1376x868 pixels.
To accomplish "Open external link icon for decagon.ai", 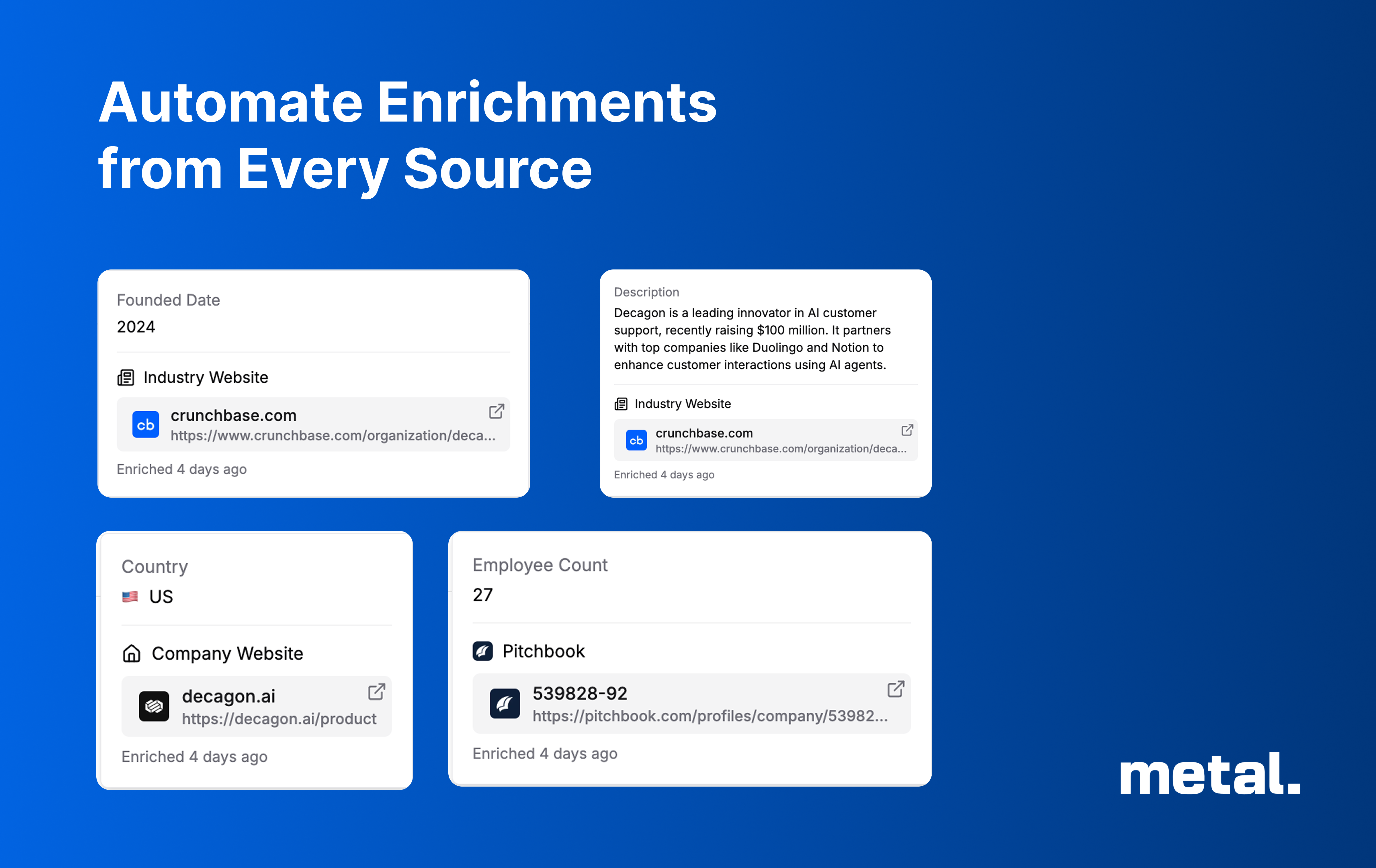I will (376, 692).
